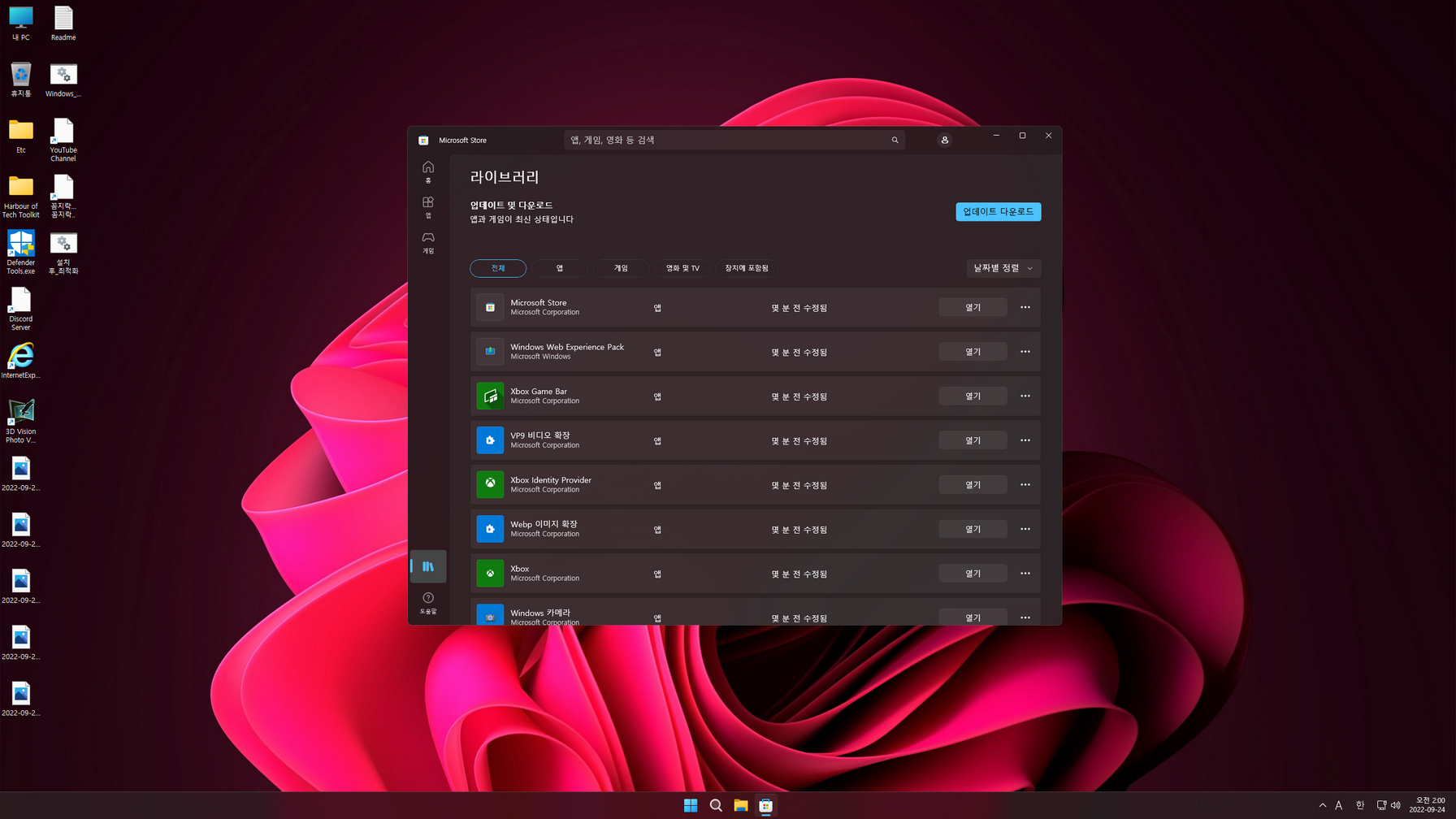Expand the 날짜별 정렬 sort dropdown
The height and width of the screenshot is (819, 1456).
(1003, 268)
